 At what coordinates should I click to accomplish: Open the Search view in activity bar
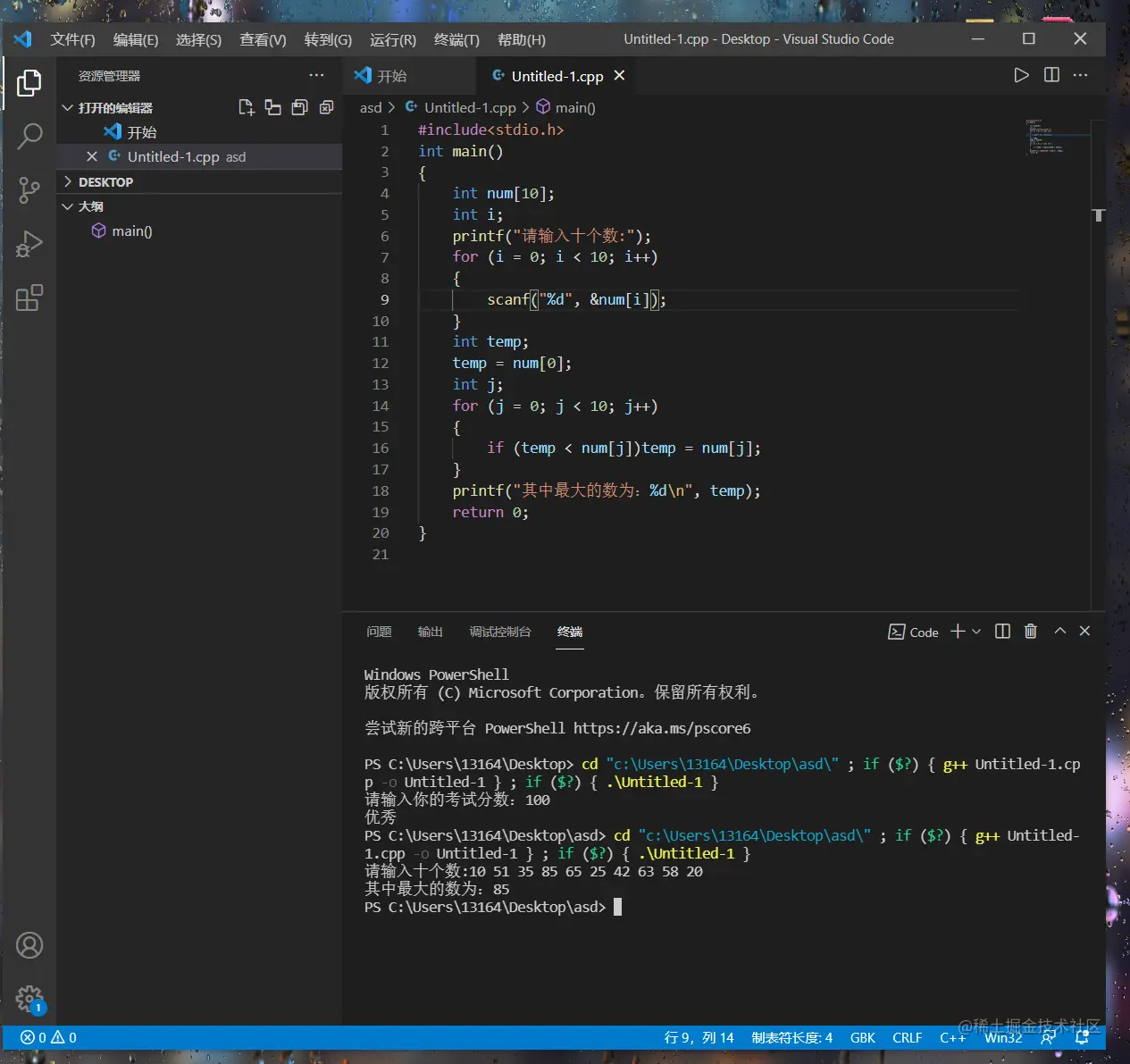pos(29,136)
